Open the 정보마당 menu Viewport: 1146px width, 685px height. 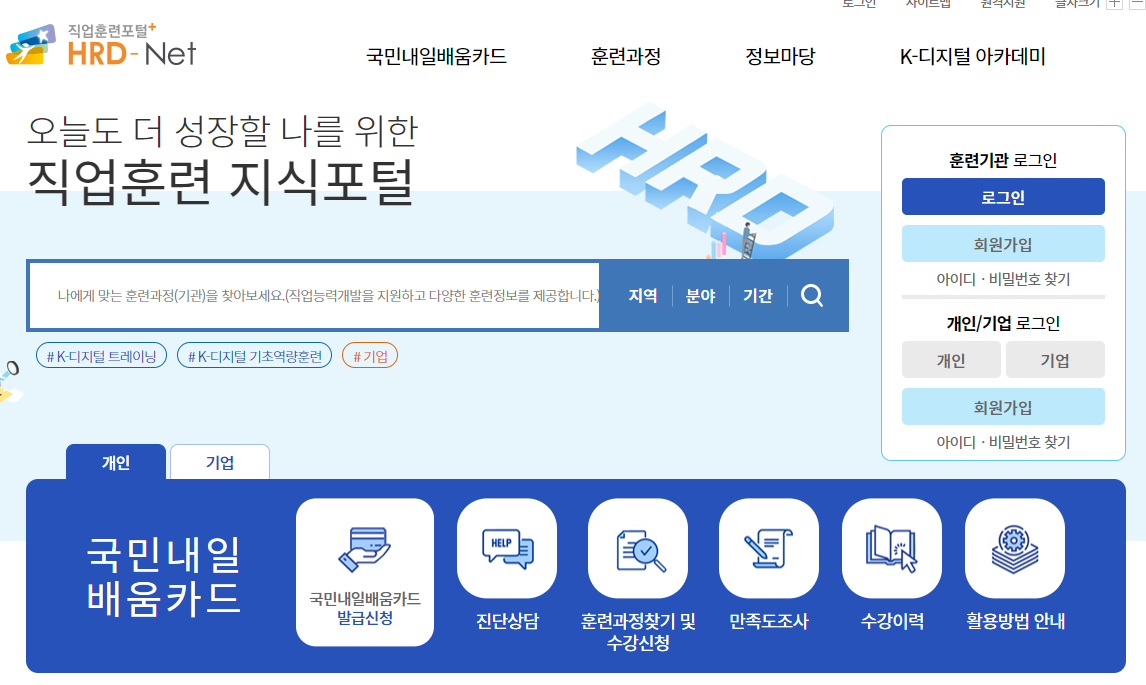[780, 56]
